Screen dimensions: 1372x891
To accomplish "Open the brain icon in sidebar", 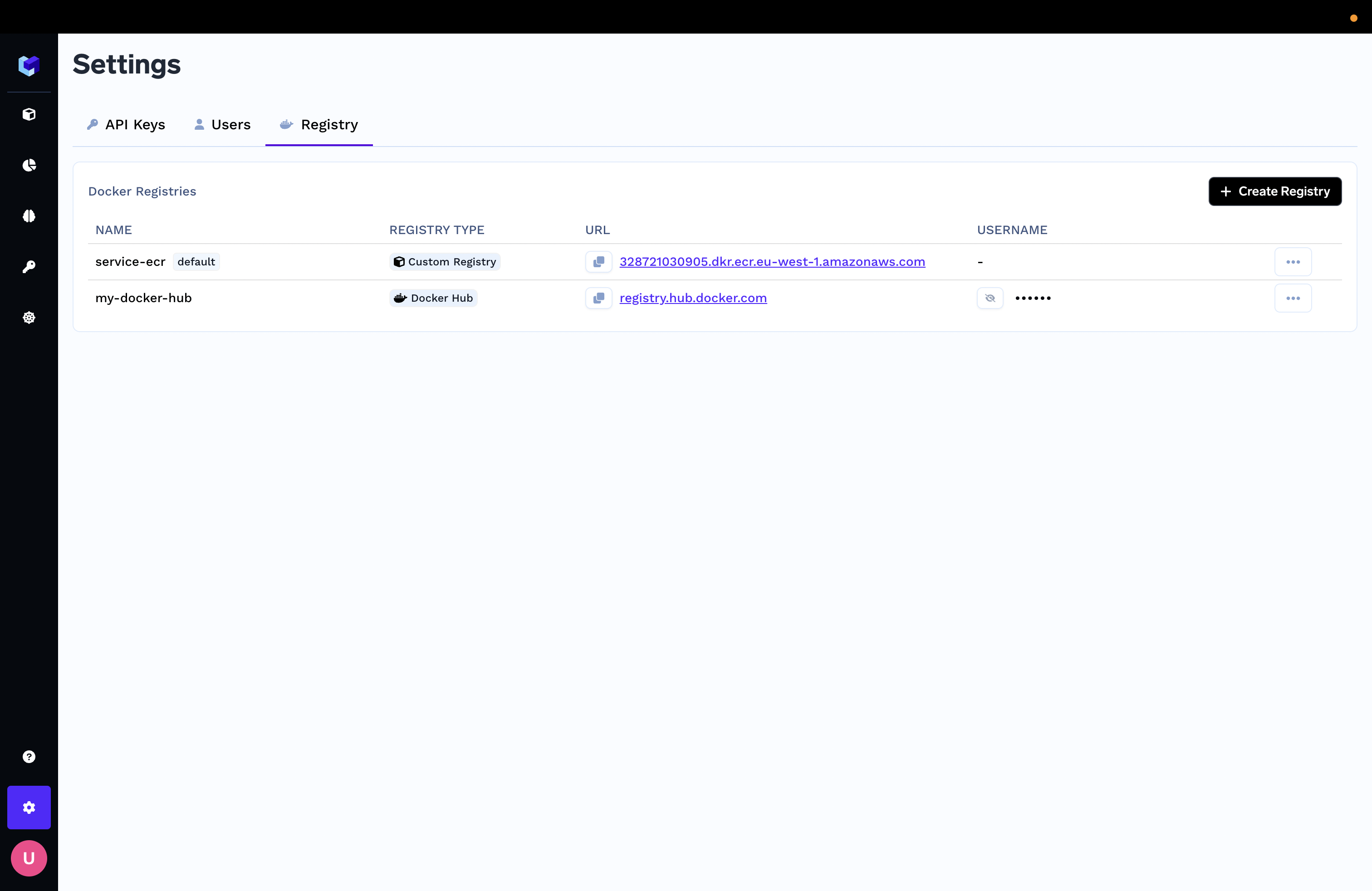I will point(29,216).
